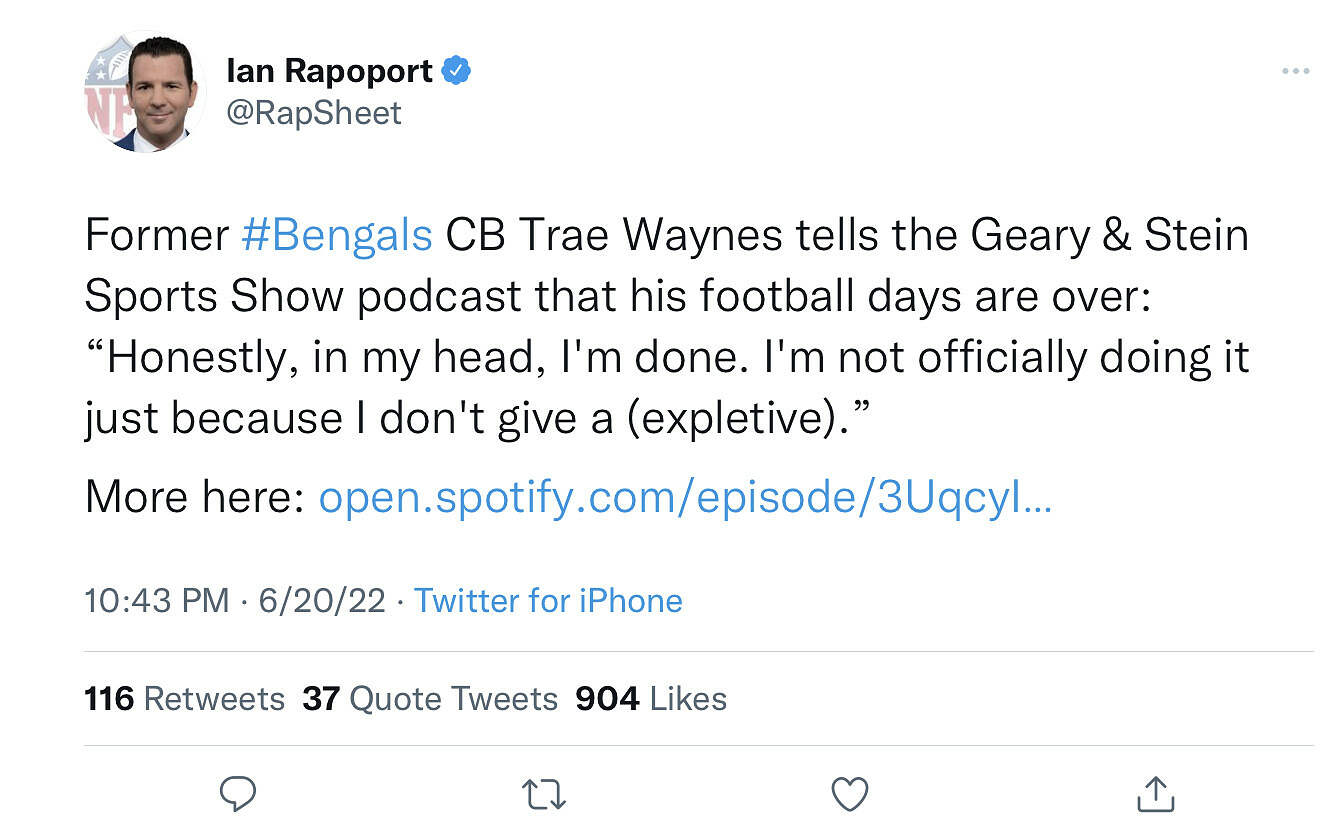Viewport: 1343px width, 840px height.
Task: Click the 6/20/22 date
Action: tap(321, 601)
